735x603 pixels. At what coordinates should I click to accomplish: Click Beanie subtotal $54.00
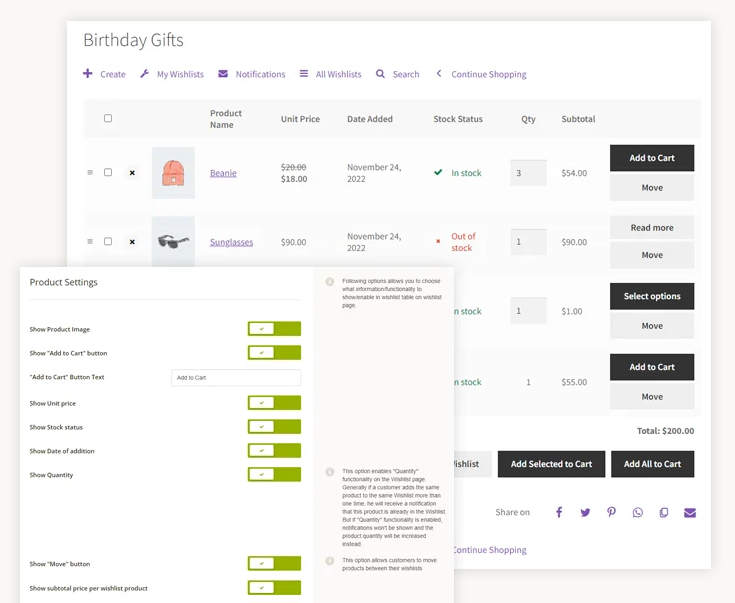(x=574, y=173)
